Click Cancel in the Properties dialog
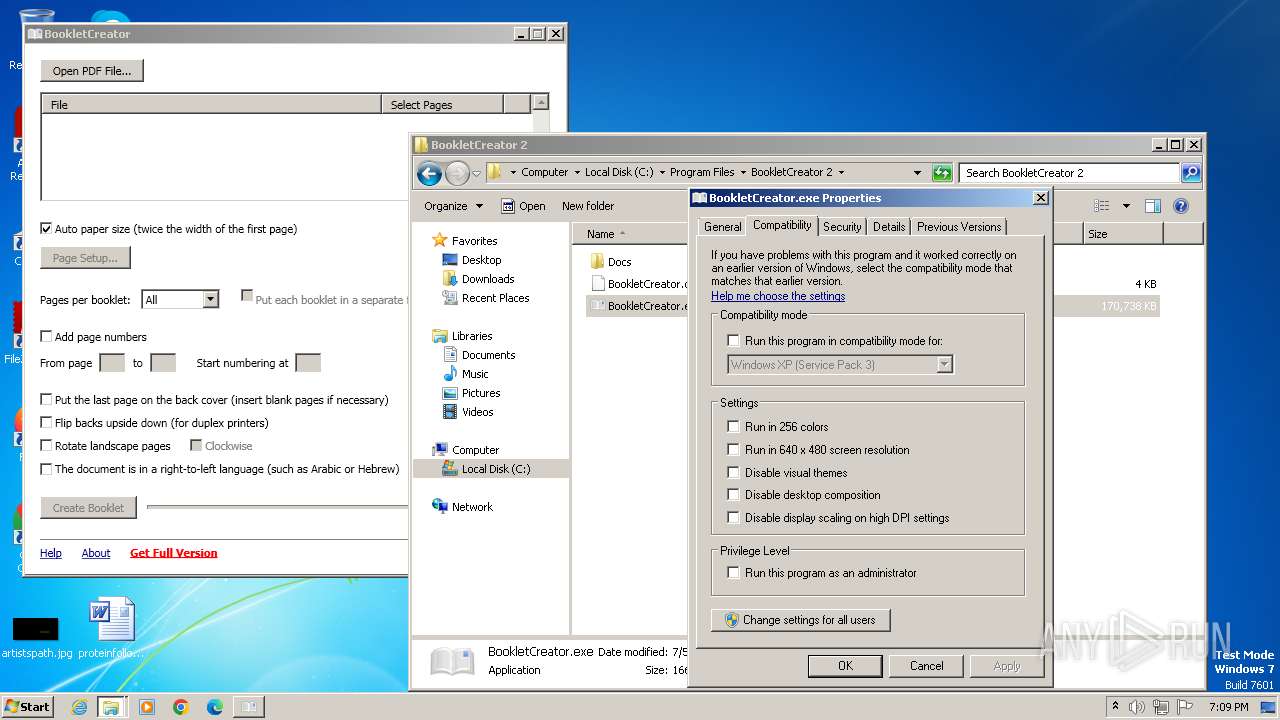Image resolution: width=1280 pixels, height=720 pixels. [x=926, y=666]
